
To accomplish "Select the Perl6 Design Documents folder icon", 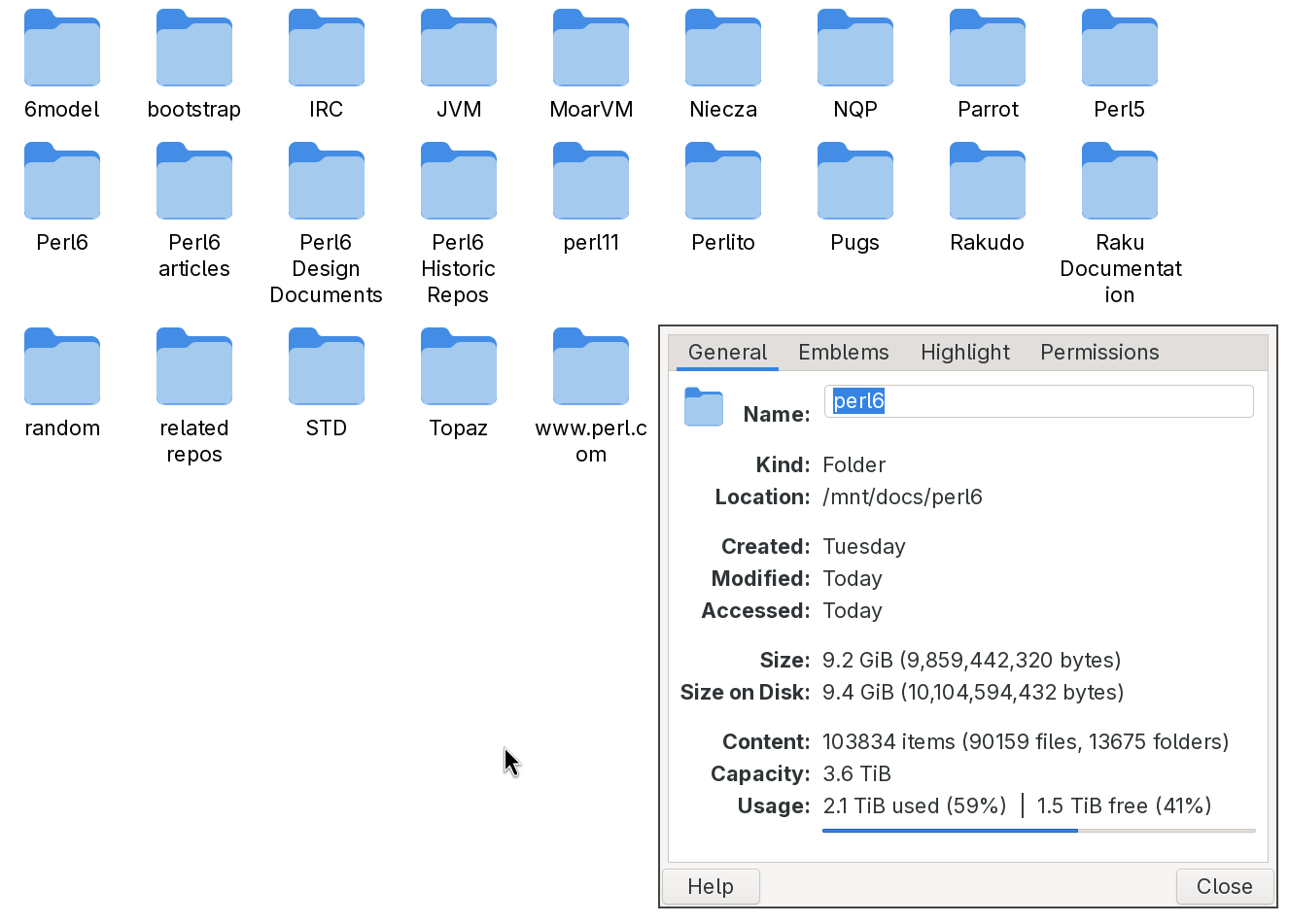I will tap(327, 181).
